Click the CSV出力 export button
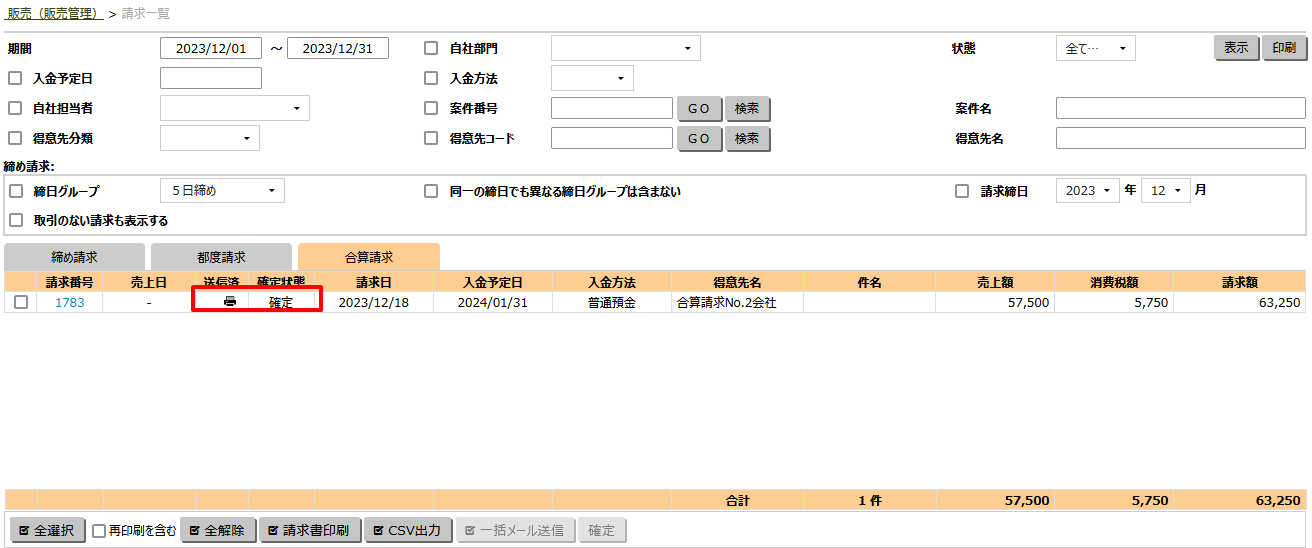The image size is (1312, 548). tap(406, 530)
